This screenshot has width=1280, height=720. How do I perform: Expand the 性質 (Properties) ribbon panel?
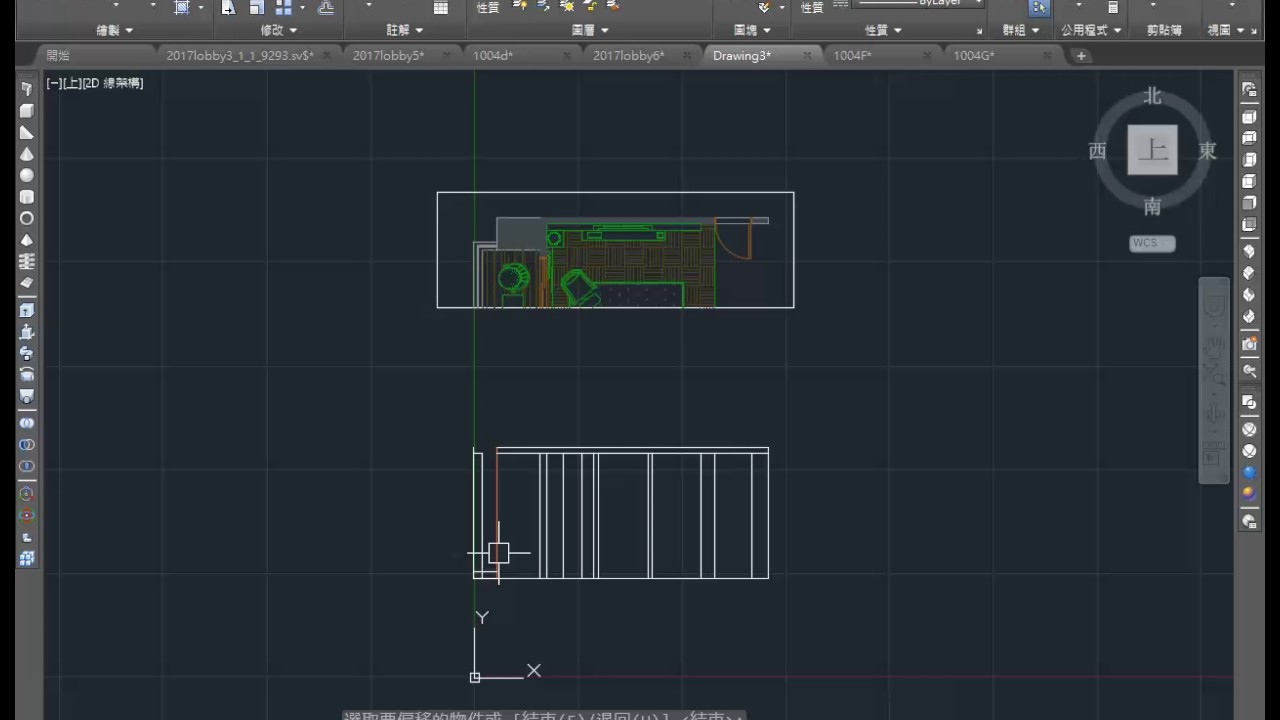pyautogui.click(x=883, y=31)
